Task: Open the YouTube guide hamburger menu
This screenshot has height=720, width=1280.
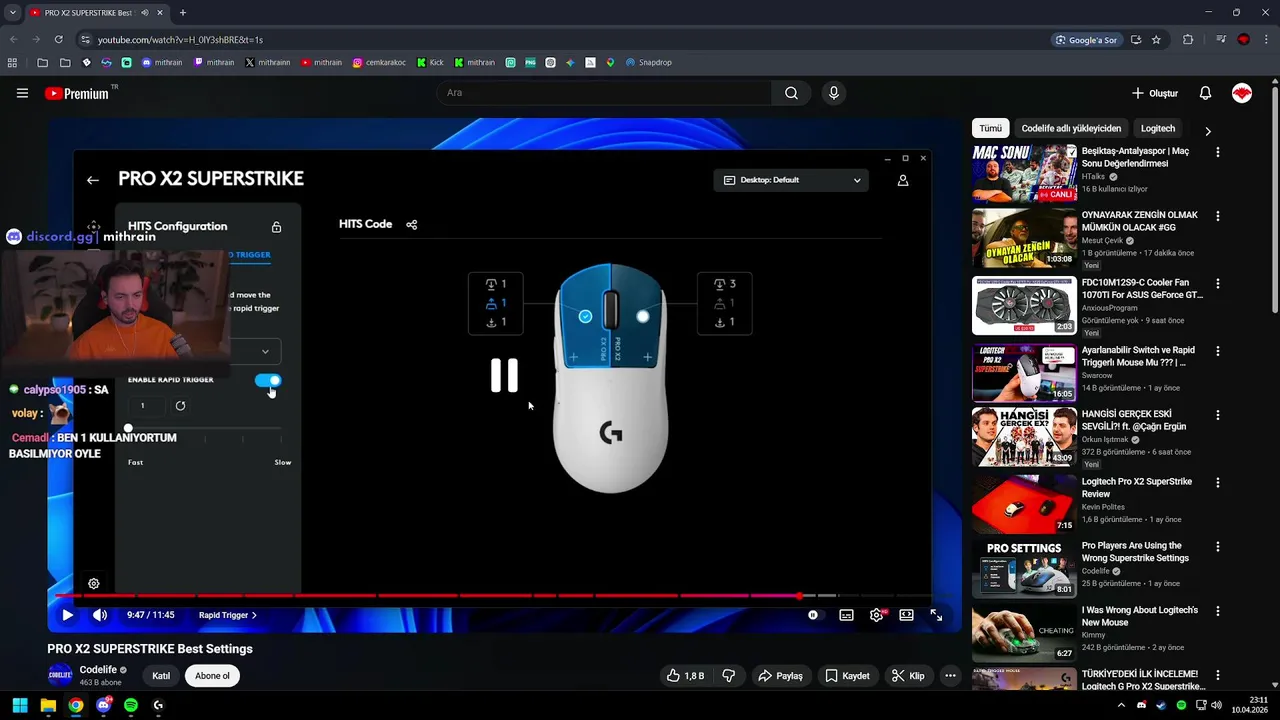Action: [22, 93]
